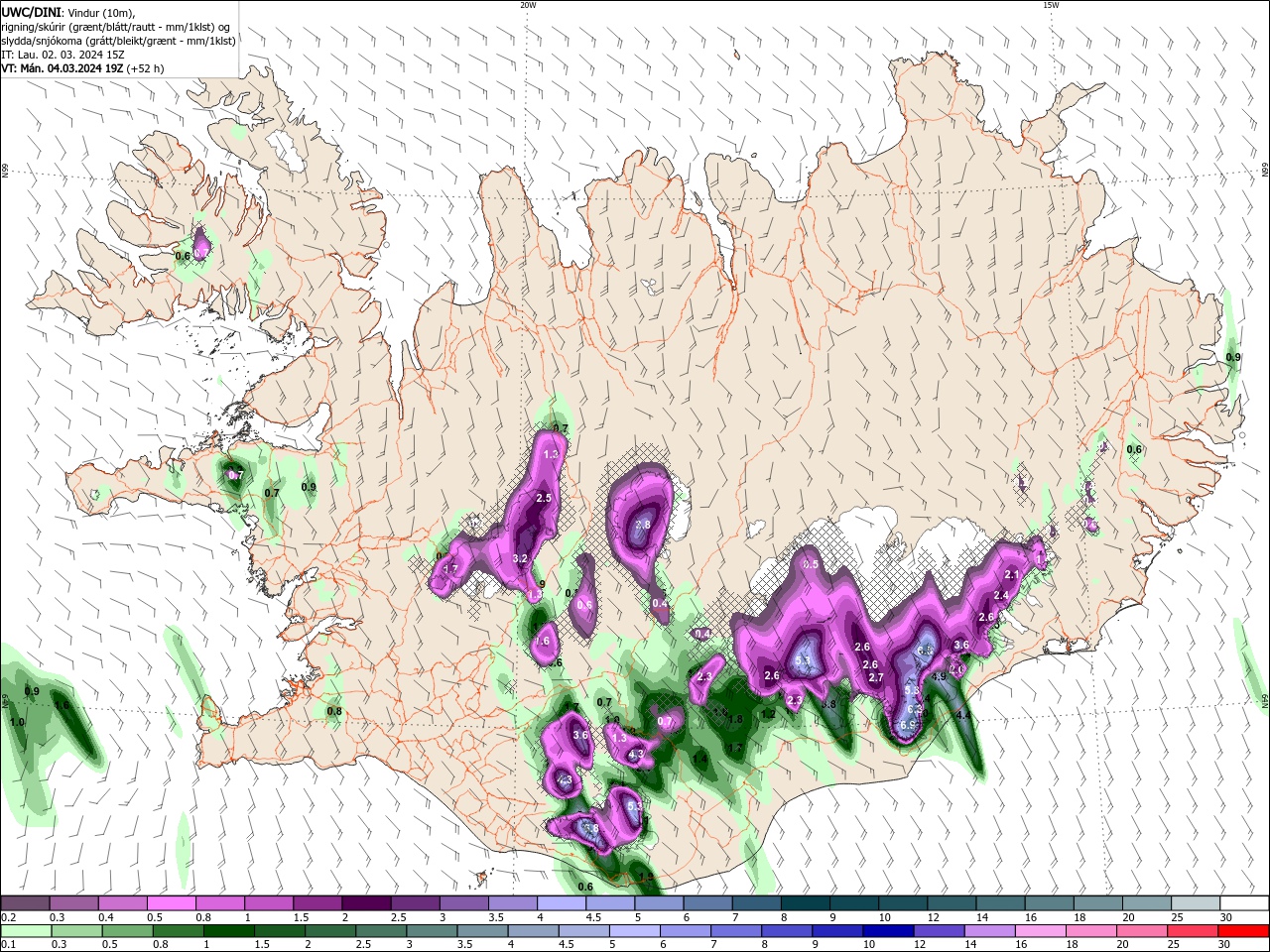
Task: Select the dark teal swatch between 8 and 9, upper legend
Action: click(x=805, y=902)
